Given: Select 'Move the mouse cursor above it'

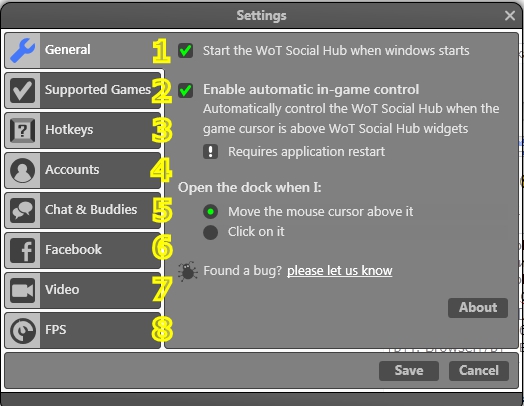Looking at the screenshot, I should click(211, 212).
